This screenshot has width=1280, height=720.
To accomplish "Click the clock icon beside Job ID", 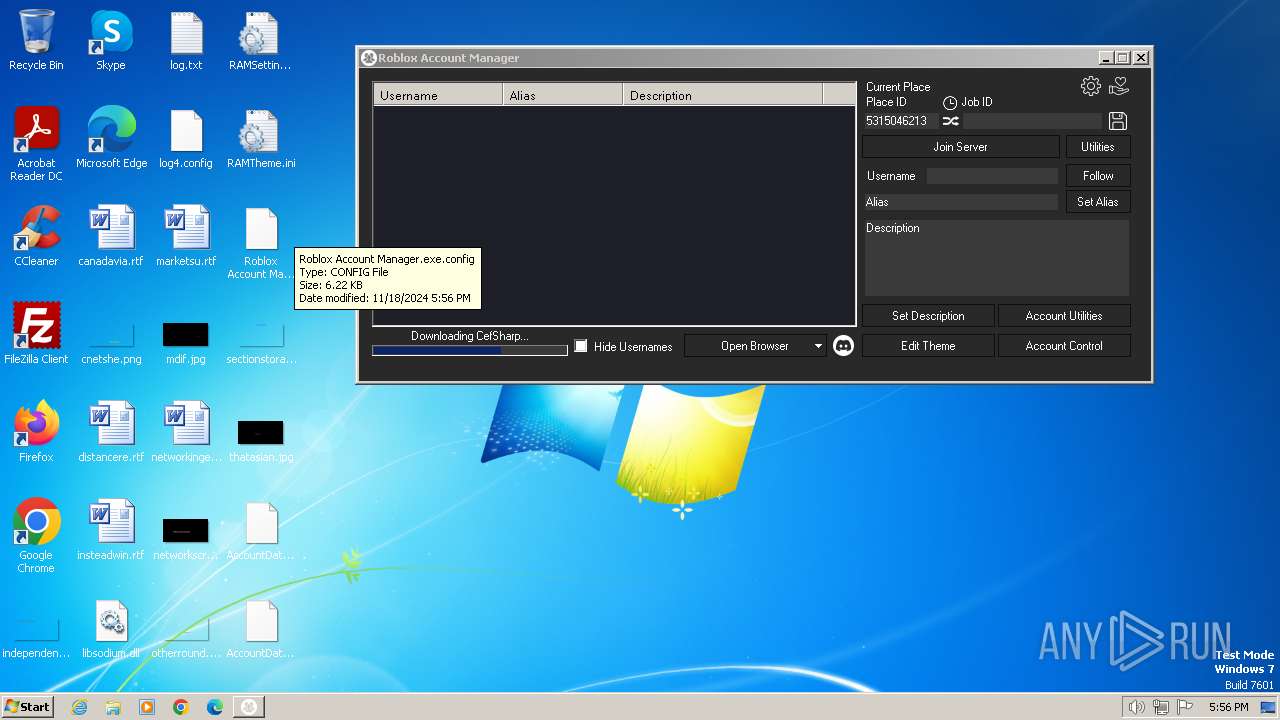I will coord(950,103).
